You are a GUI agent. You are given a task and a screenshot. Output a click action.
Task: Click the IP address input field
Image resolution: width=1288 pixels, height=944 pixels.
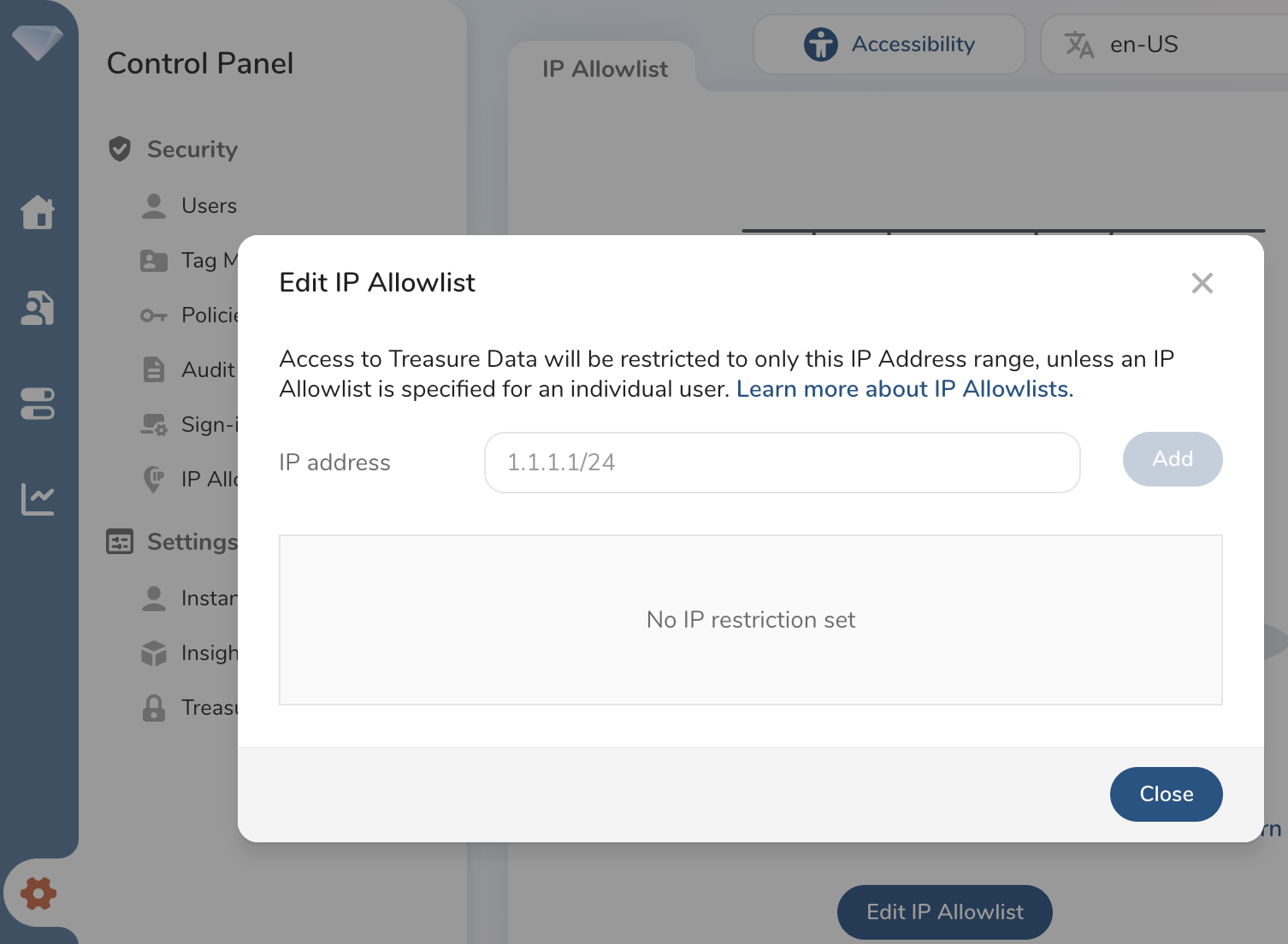pyautogui.click(x=782, y=463)
